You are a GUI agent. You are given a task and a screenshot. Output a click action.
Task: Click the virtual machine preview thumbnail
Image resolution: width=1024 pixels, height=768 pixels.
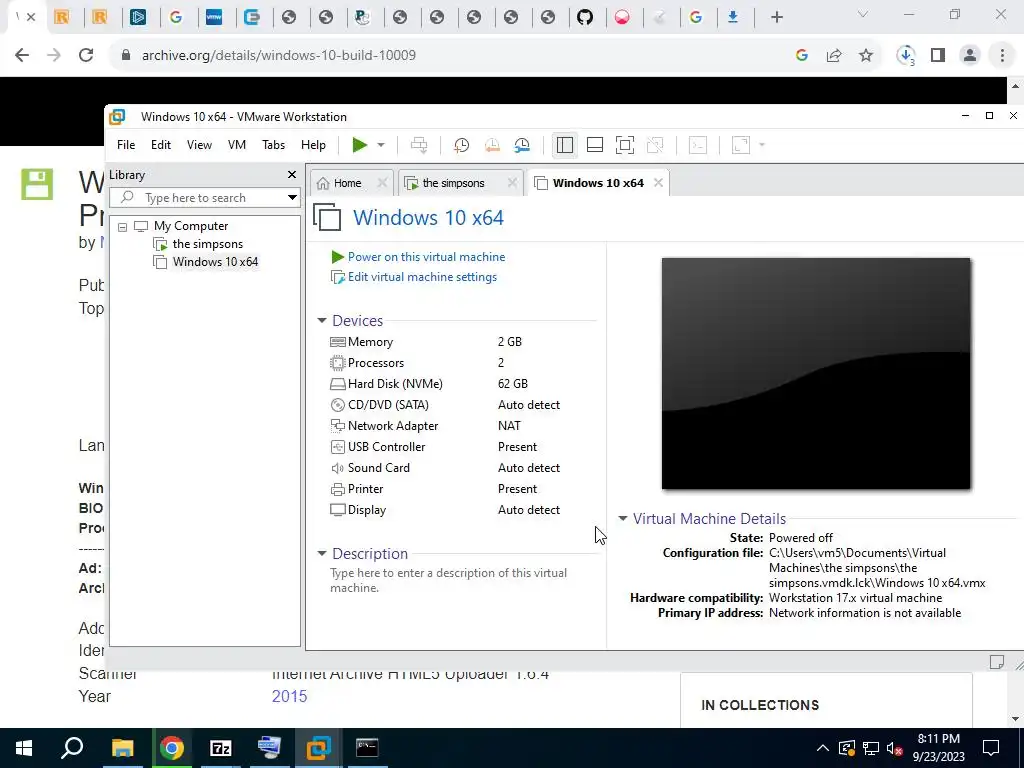coord(816,374)
